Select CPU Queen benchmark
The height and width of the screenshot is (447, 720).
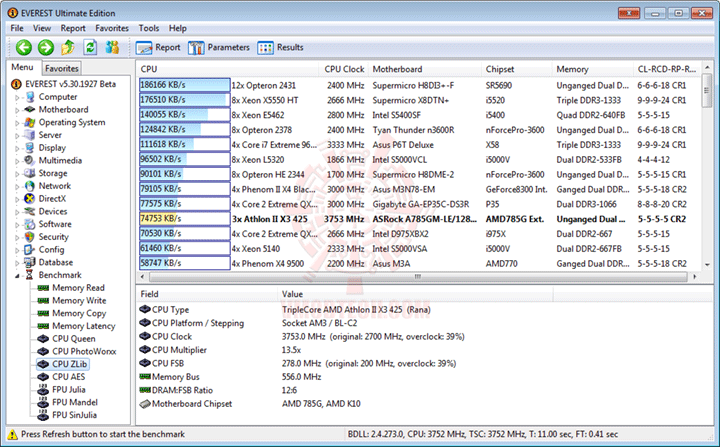click(x=74, y=339)
